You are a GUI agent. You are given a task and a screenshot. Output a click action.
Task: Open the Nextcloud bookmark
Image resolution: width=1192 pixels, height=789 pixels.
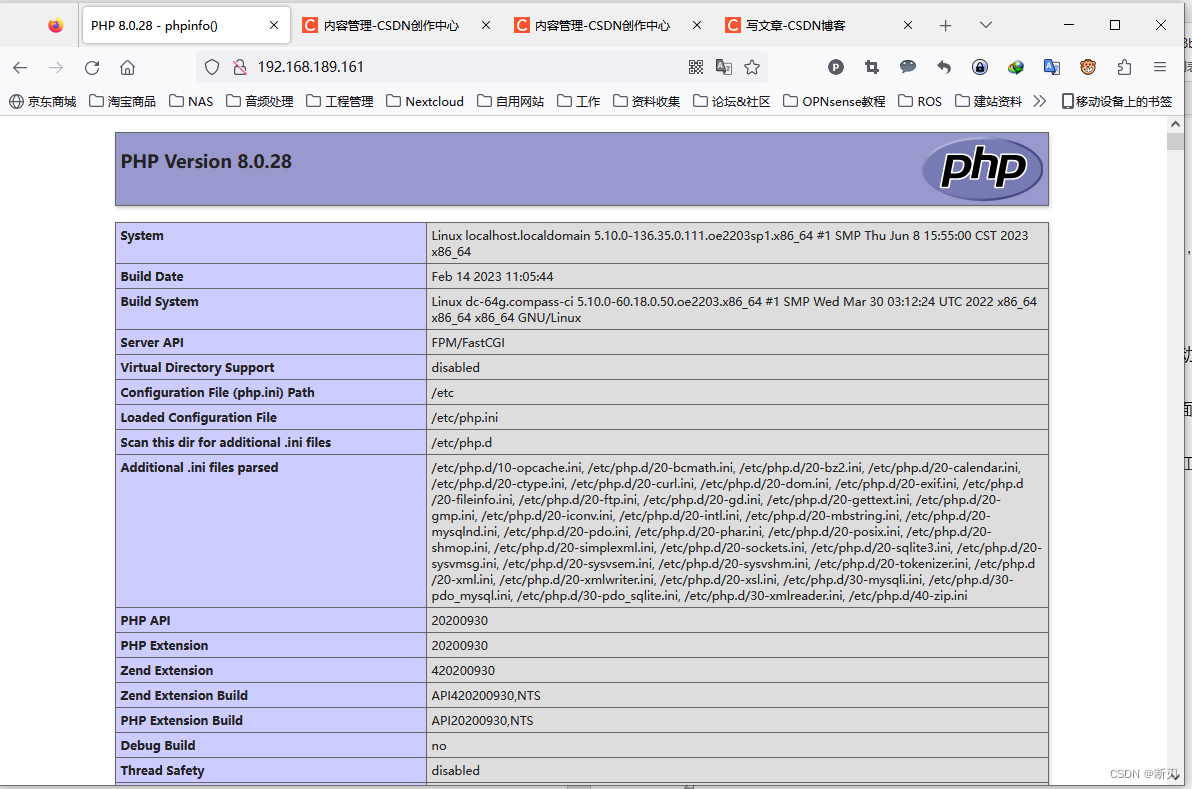[424, 100]
